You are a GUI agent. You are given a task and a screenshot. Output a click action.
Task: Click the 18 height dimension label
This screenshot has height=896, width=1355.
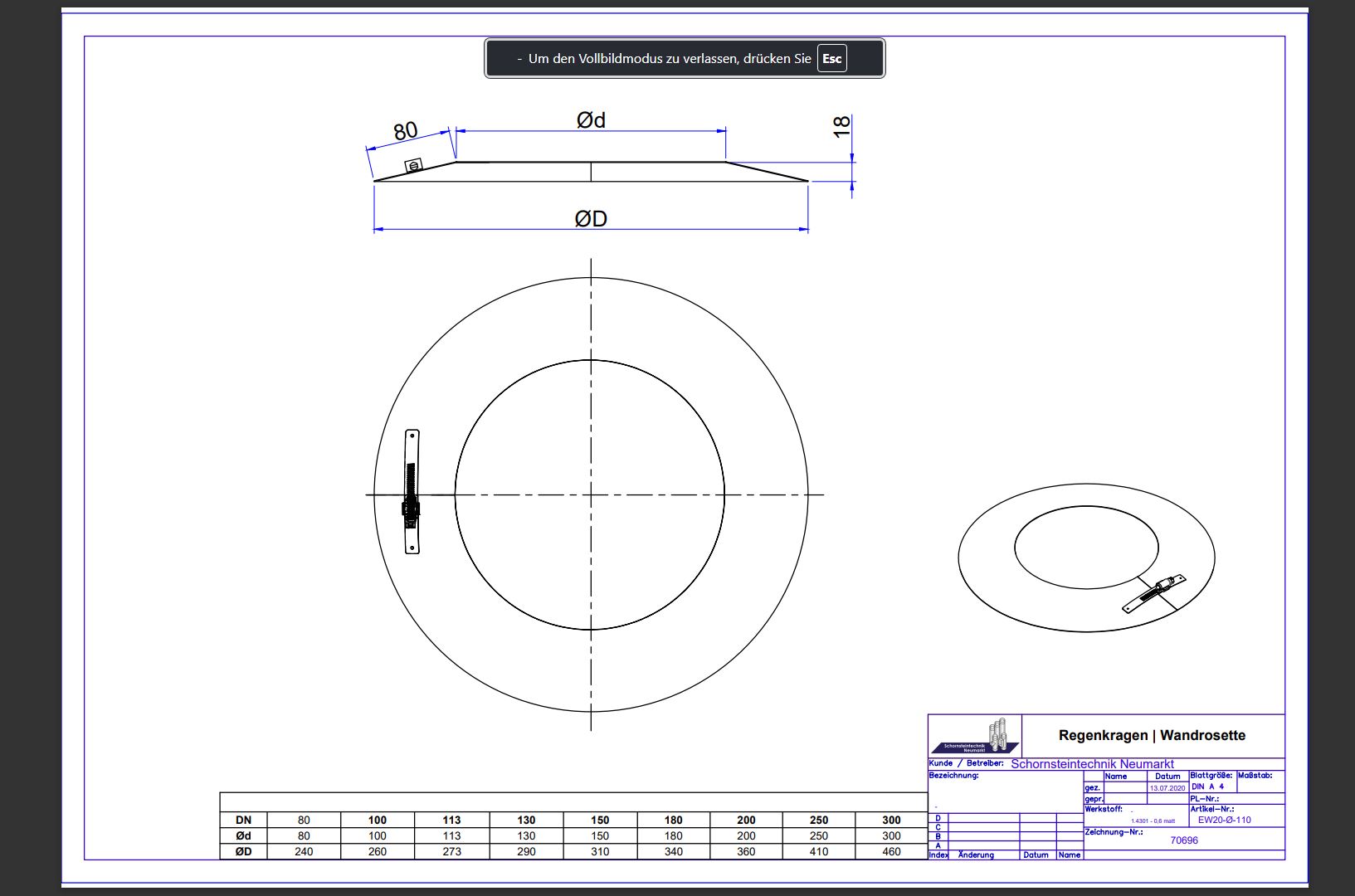pyautogui.click(x=841, y=126)
